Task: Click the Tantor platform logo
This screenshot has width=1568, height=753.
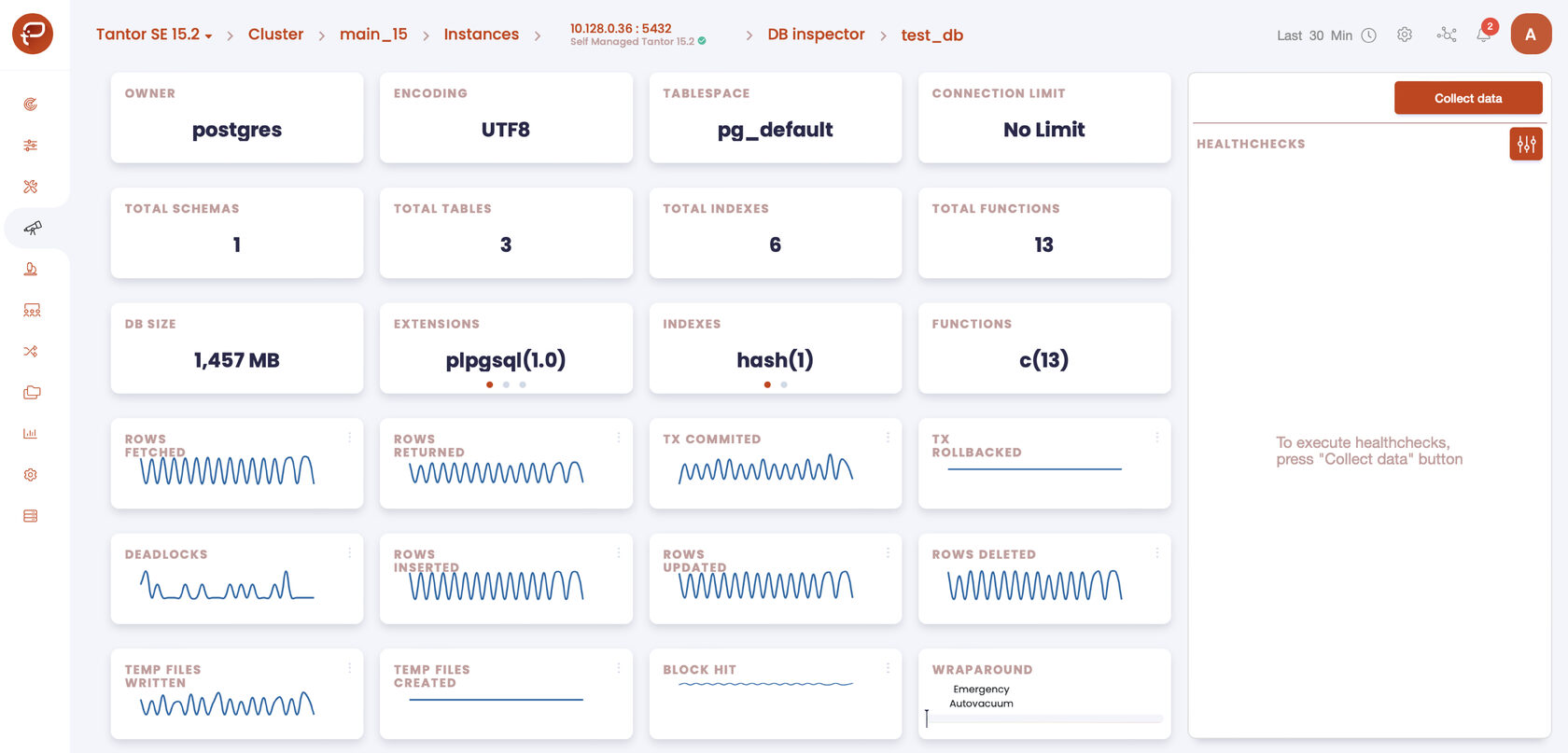Action: [33, 34]
